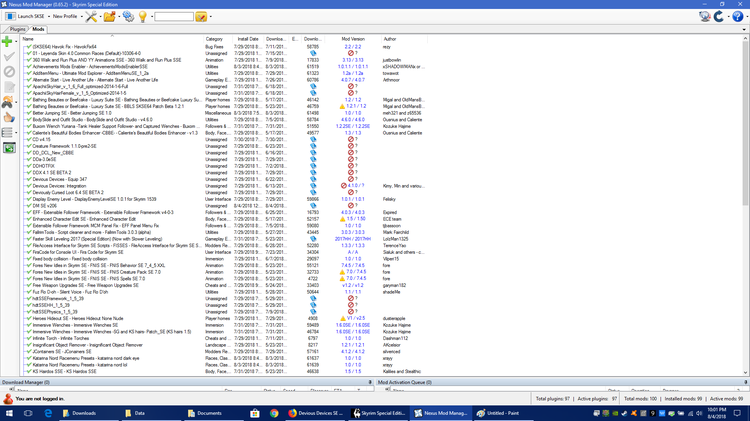Select the Infinite Torch mod row
The image size is (750, 421).
[225, 338]
